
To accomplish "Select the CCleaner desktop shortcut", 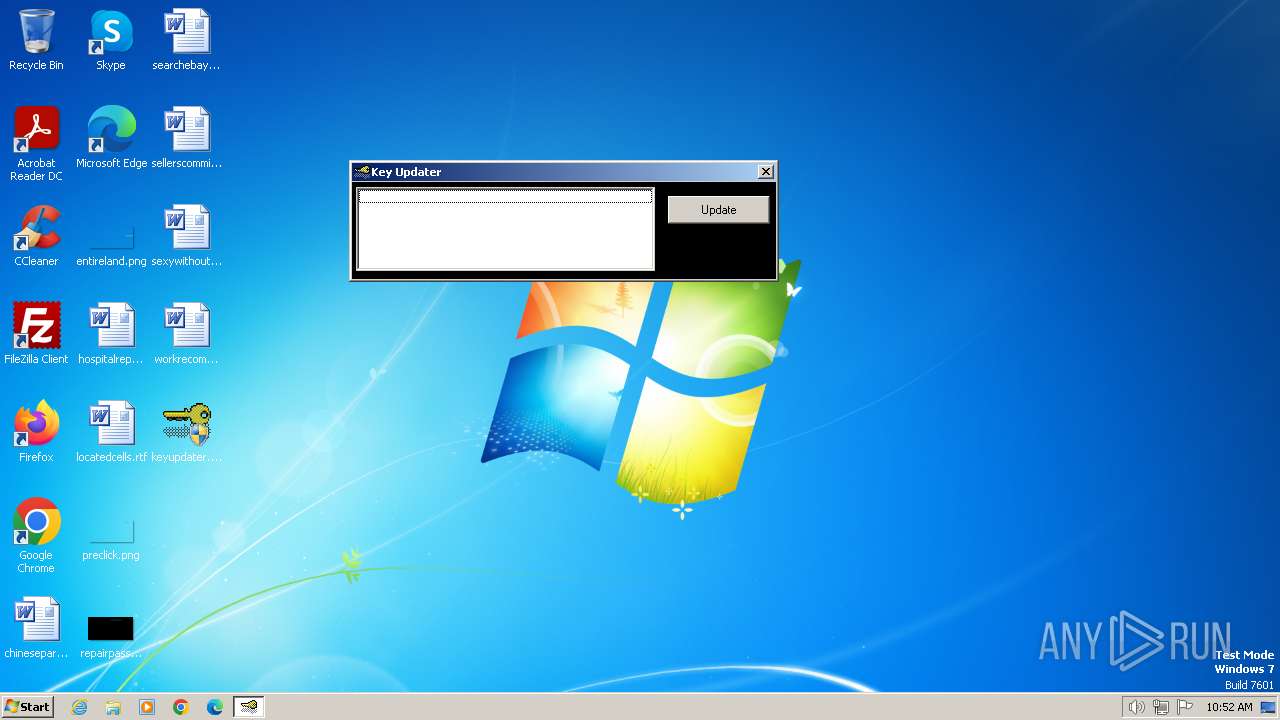I will 36,236.
